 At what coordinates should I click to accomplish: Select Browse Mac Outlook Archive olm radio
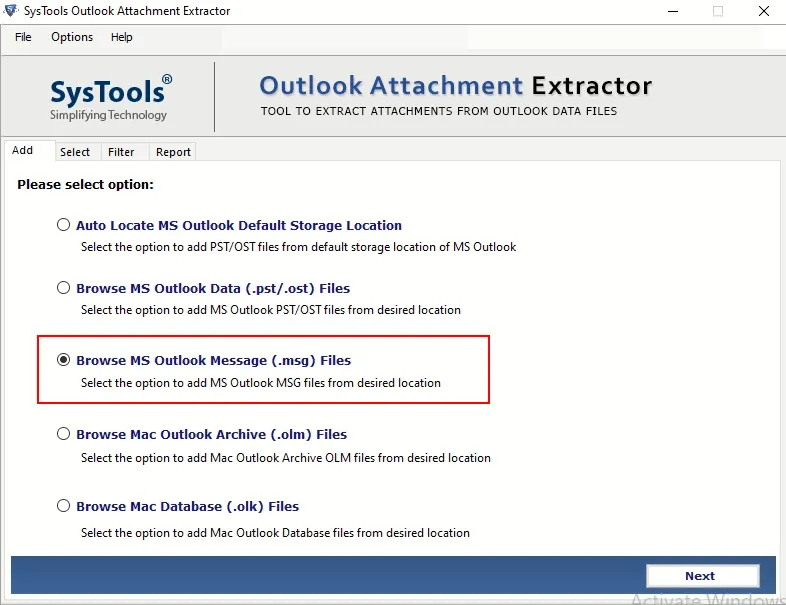point(63,434)
